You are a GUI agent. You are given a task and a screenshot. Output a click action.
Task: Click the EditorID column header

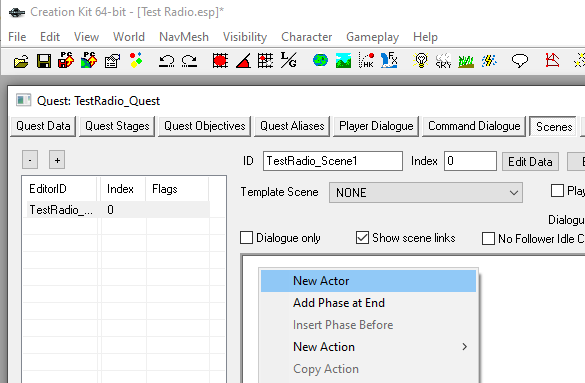click(61, 189)
